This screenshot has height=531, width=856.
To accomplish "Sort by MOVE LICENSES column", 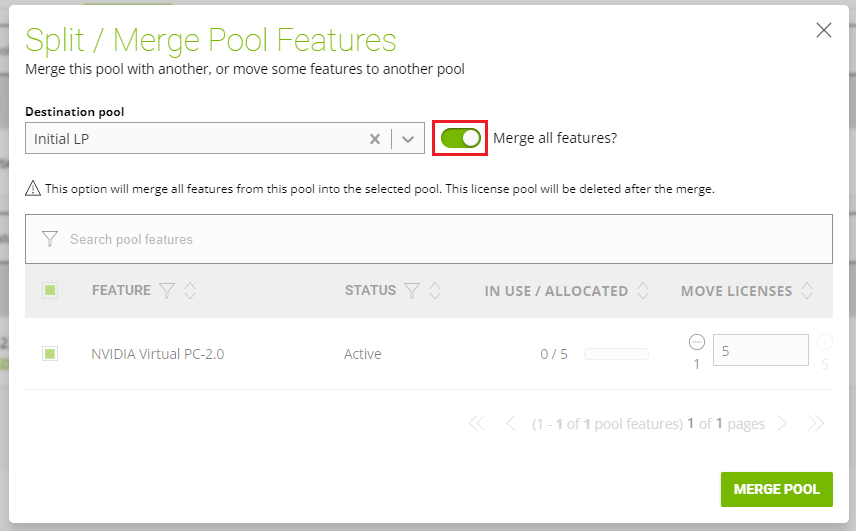I will pos(808,291).
